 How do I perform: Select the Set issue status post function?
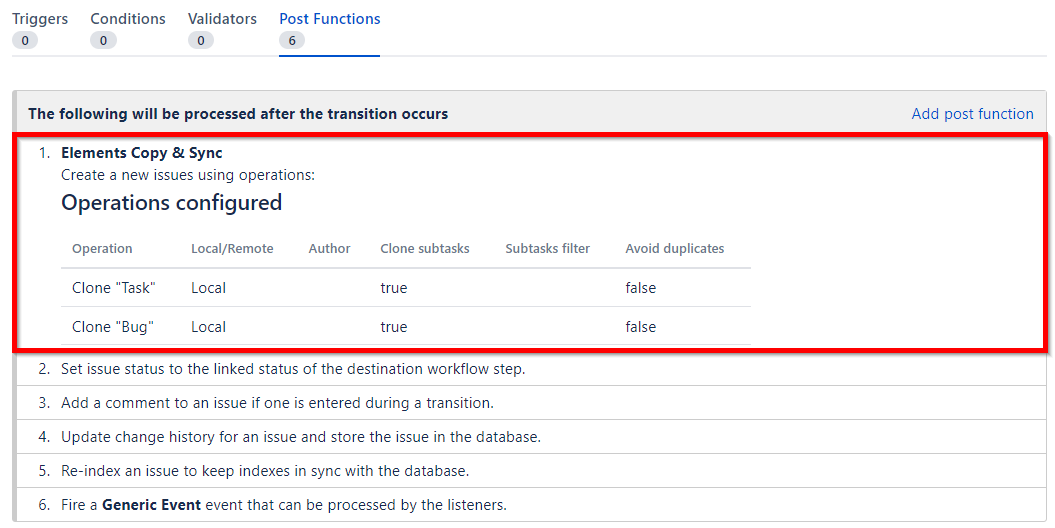click(292, 369)
